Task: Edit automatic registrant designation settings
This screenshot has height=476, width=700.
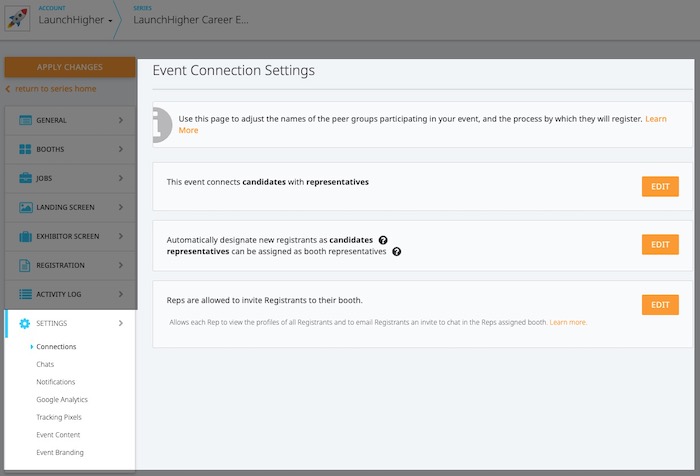Action: 660,245
